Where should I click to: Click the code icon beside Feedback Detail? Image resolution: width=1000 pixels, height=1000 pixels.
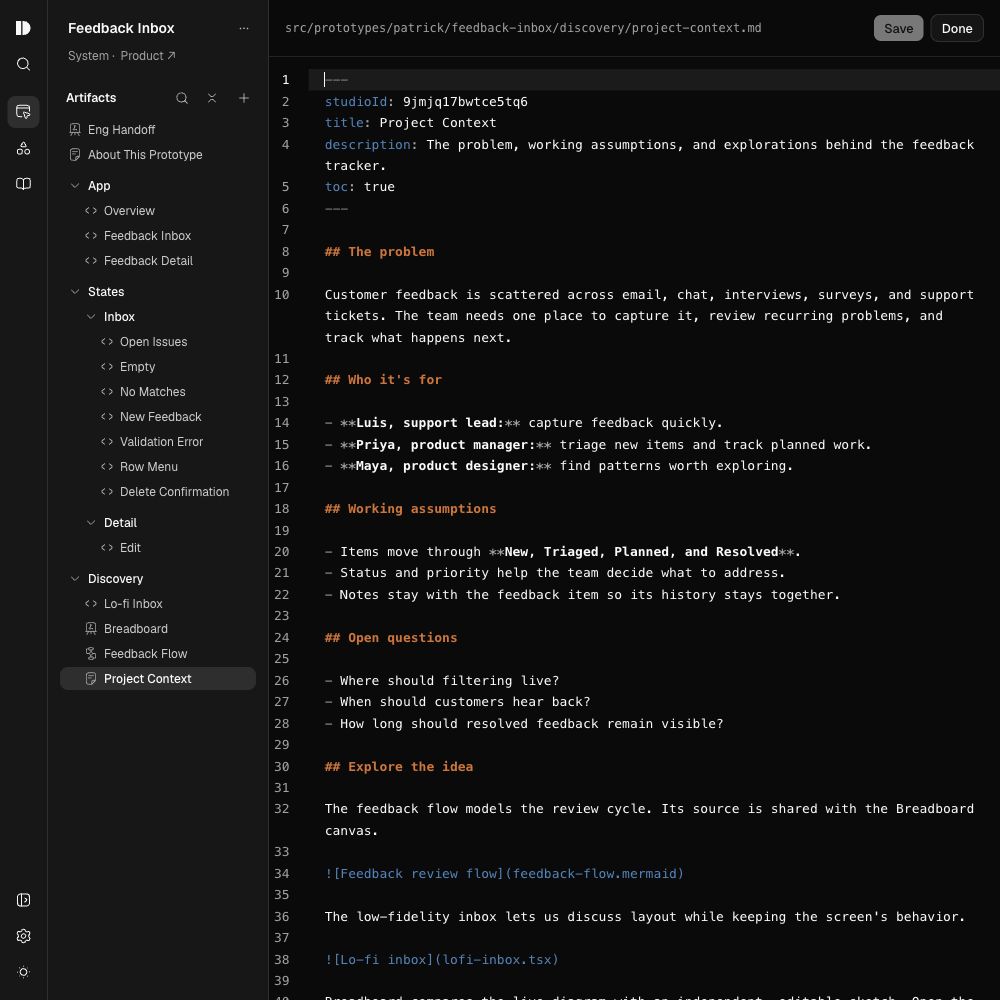(x=91, y=260)
